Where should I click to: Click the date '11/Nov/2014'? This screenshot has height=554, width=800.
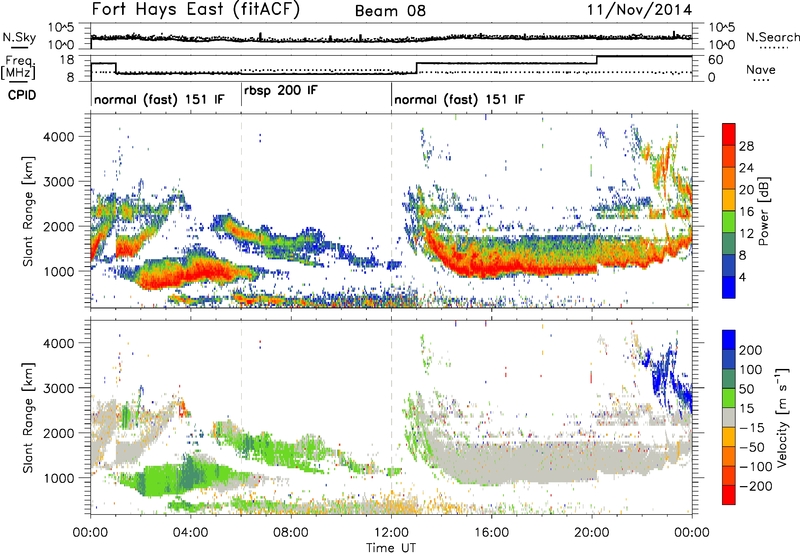tap(639, 10)
